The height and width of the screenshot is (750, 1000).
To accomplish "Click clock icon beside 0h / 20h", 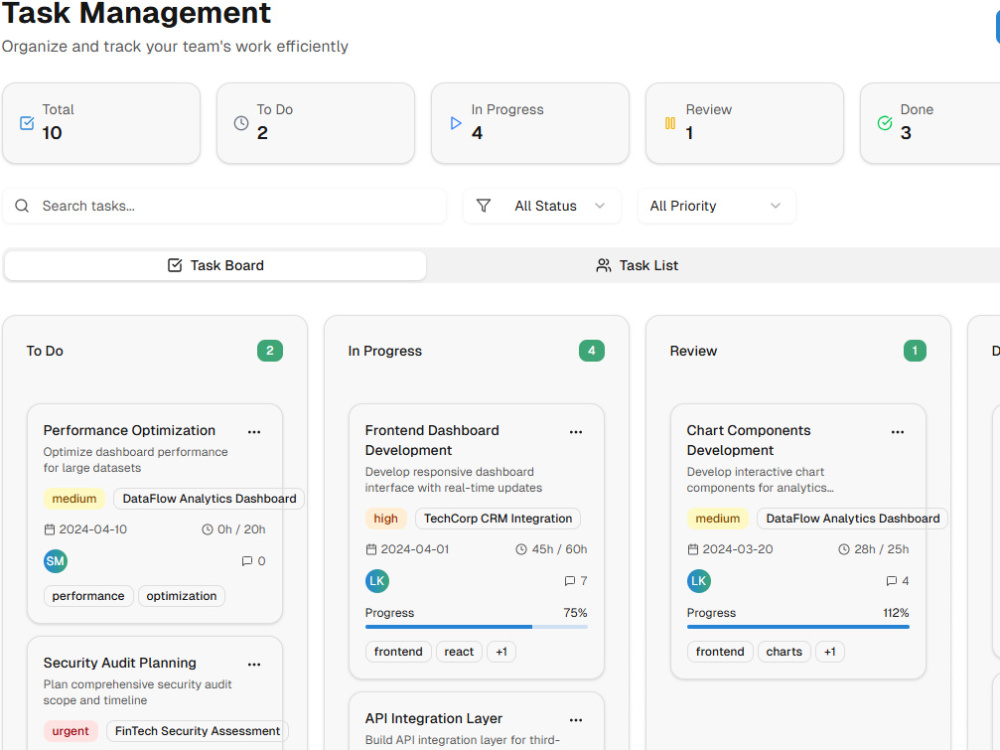I will 207,529.
